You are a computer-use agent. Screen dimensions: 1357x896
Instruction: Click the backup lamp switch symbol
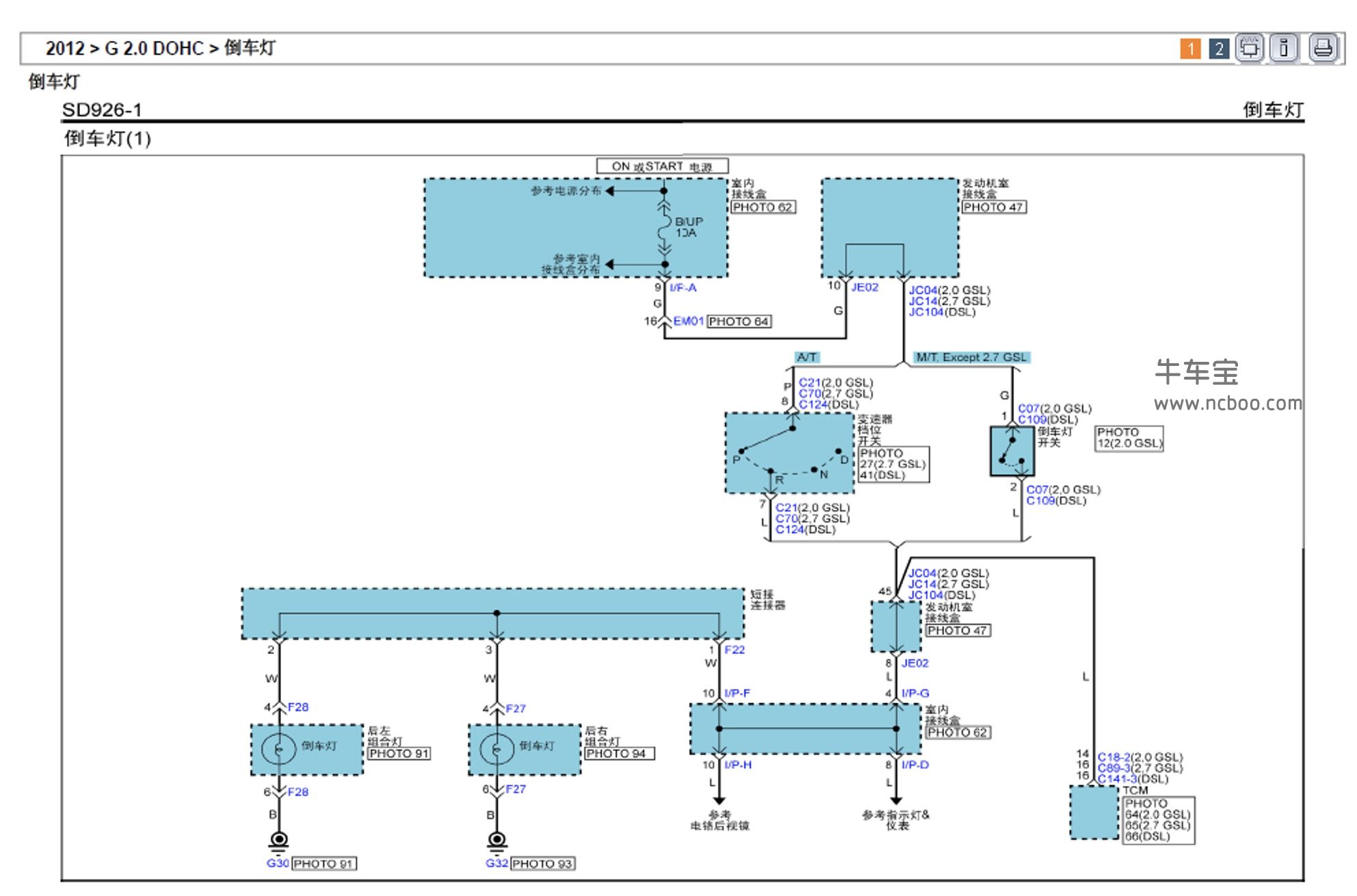(1012, 451)
